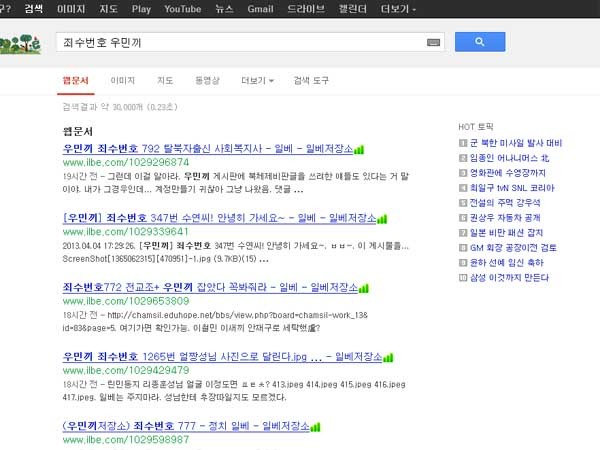This screenshot has height=450, width=600.
Task: Open hot topic 권상우 자동차 공개
Action: pyautogui.click(x=505, y=217)
